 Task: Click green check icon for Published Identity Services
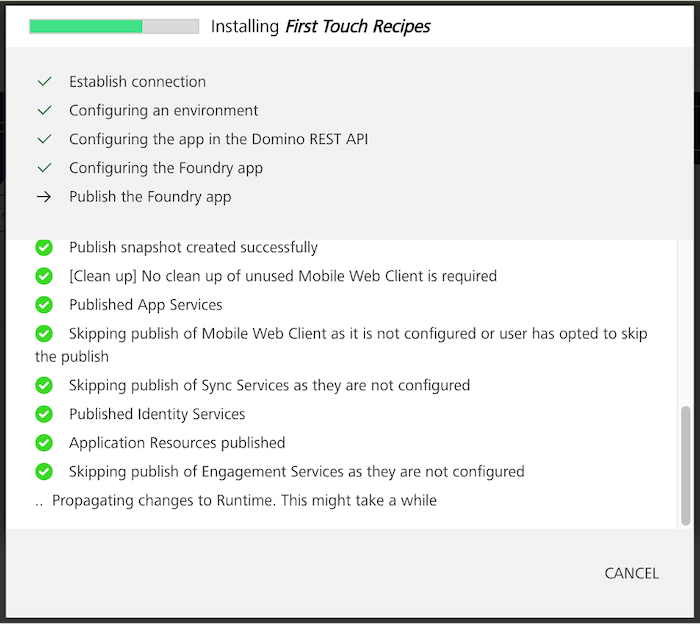point(44,414)
